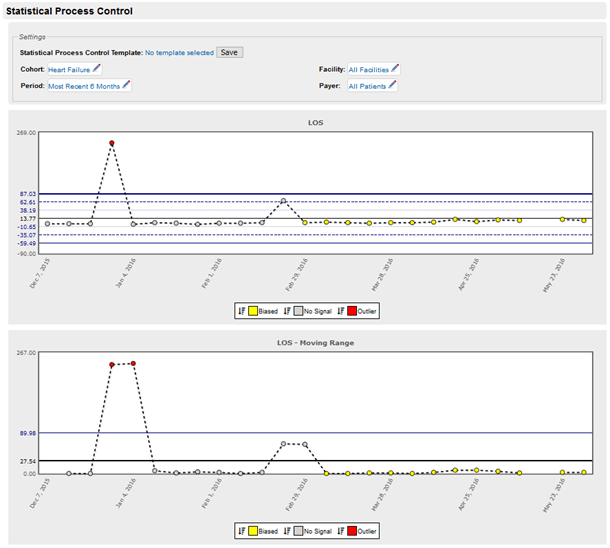Click the 'Statistical Process Control' heading
Viewport: 610px width, 548px height.
(x=69, y=11)
